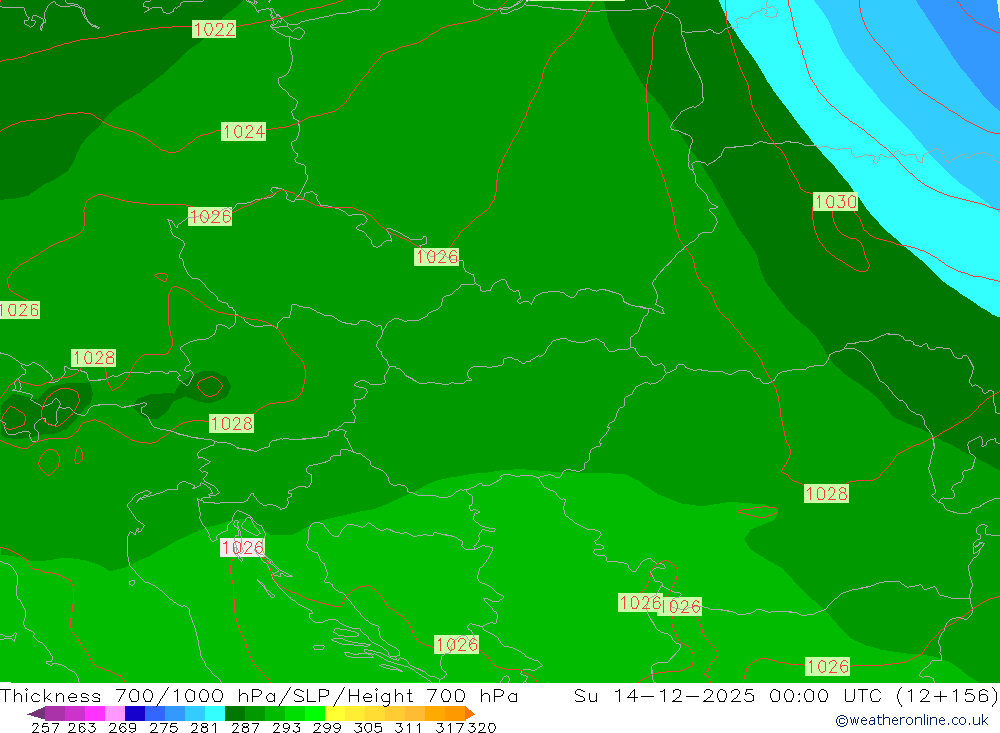
Task: Click the 1026 label with white background
Action: 242,547
